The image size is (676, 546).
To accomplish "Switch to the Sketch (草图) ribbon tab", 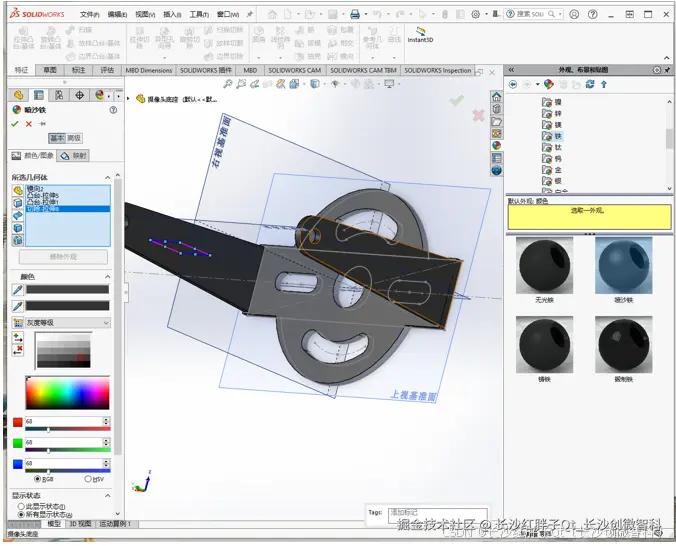I will tap(50, 70).
